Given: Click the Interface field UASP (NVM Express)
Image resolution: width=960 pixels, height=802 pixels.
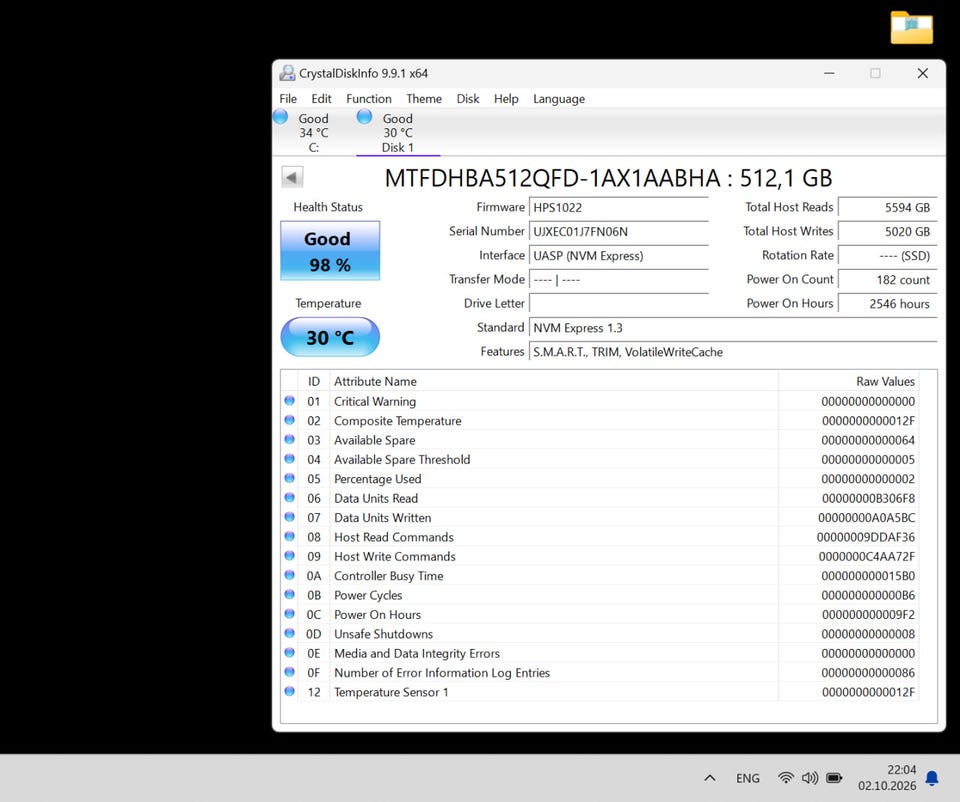Looking at the screenshot, I should coord(619,255).
